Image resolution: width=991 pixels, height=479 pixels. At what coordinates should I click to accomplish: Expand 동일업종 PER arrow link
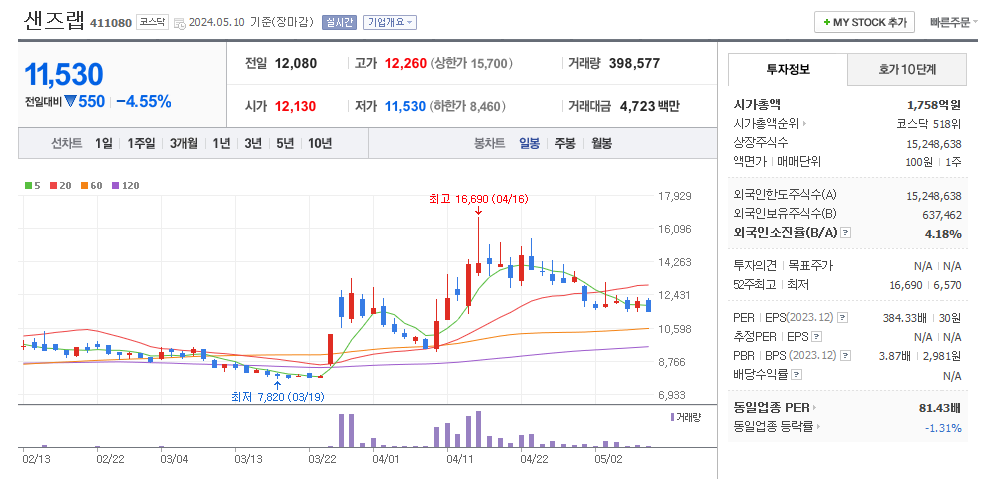(x=815, y=408)
